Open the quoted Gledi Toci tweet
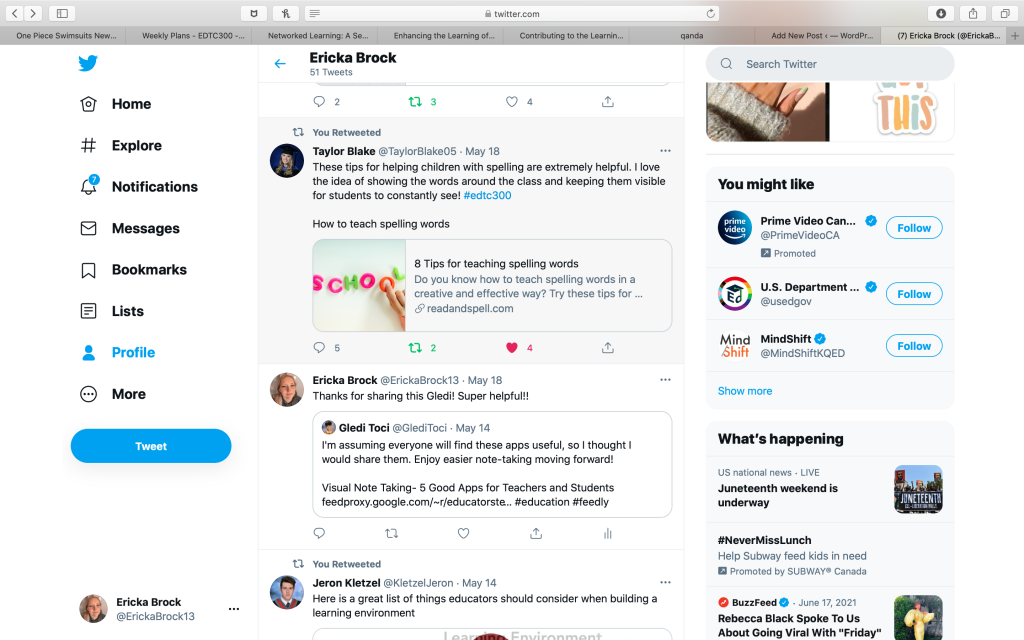Image resolution: width=1024 pixels, height=640 pixels. coord(492,464)
